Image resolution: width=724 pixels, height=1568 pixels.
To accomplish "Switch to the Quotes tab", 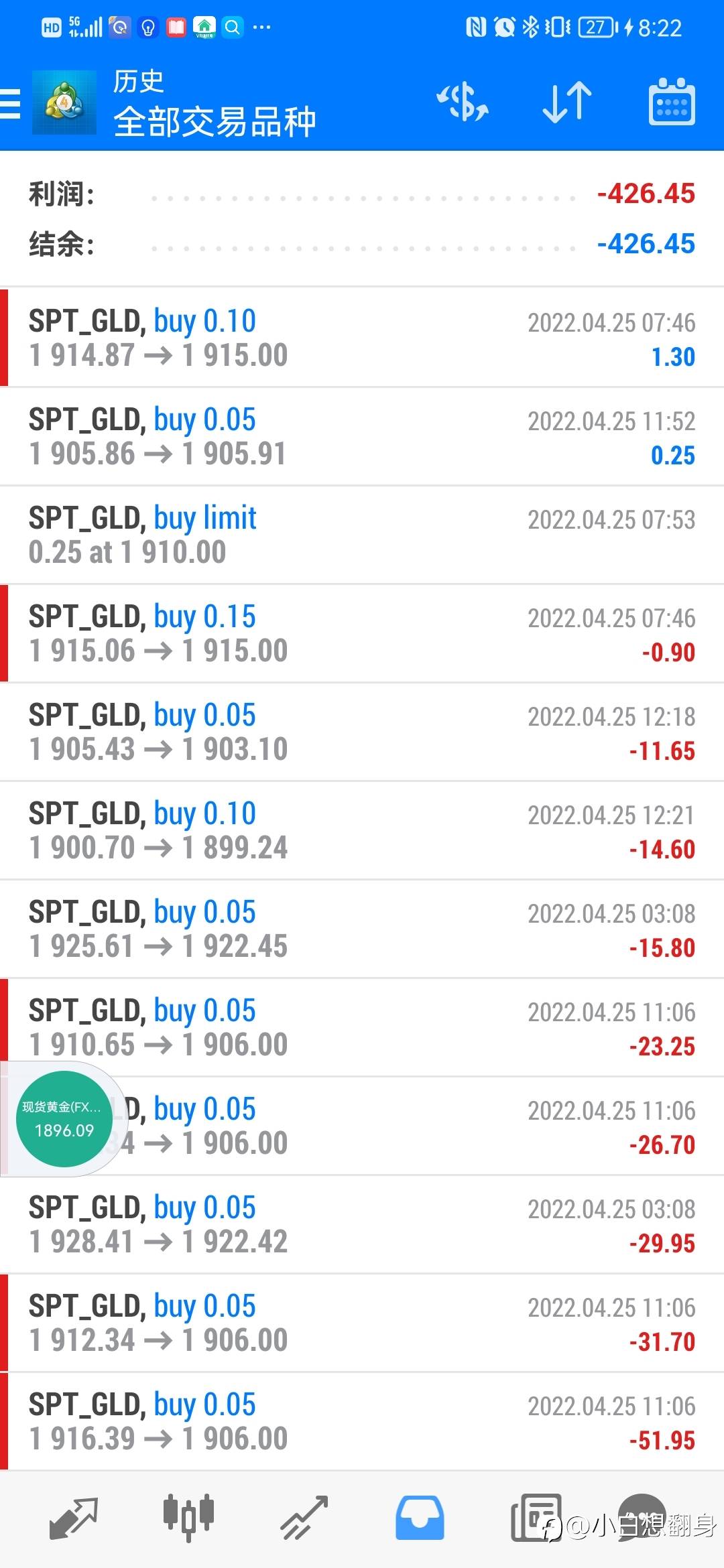I will pyautogui.click(x=74, y=1518).
